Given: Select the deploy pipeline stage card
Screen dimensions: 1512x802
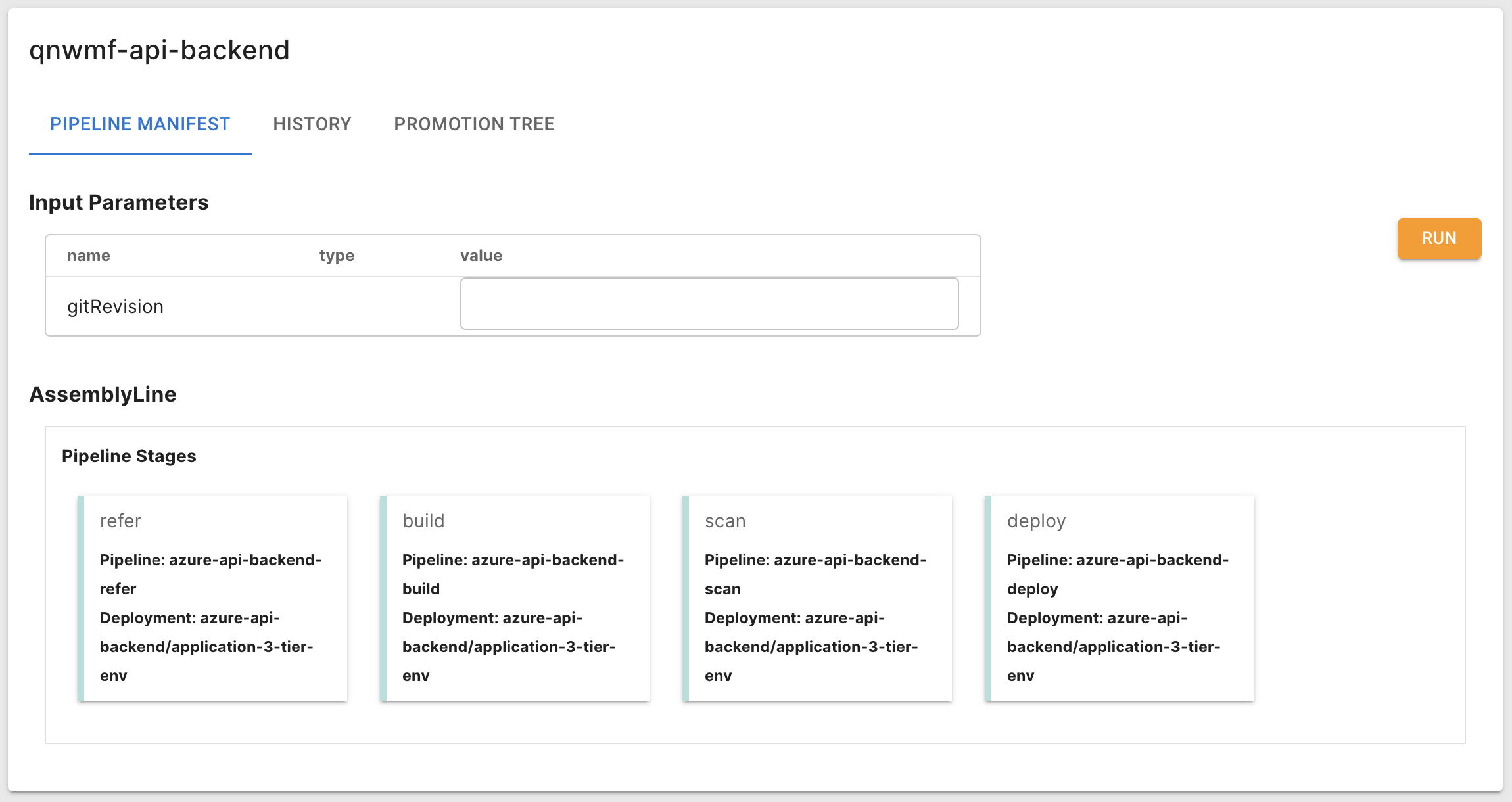Looking at the screenshot, I should tap(1119, 597).
